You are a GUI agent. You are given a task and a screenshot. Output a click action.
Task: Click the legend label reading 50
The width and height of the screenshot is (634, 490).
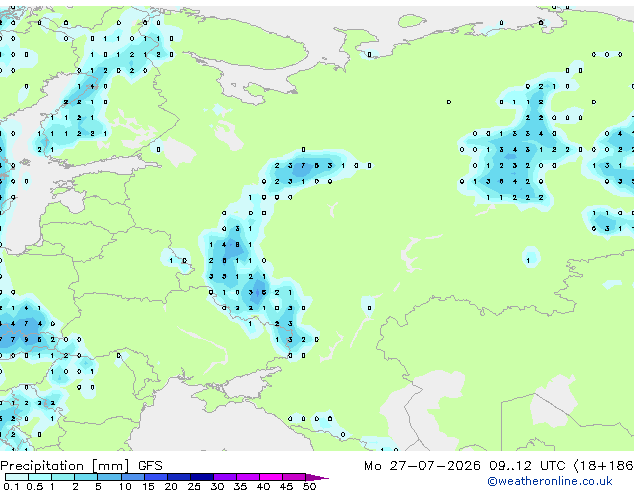(x=309, y=486)
